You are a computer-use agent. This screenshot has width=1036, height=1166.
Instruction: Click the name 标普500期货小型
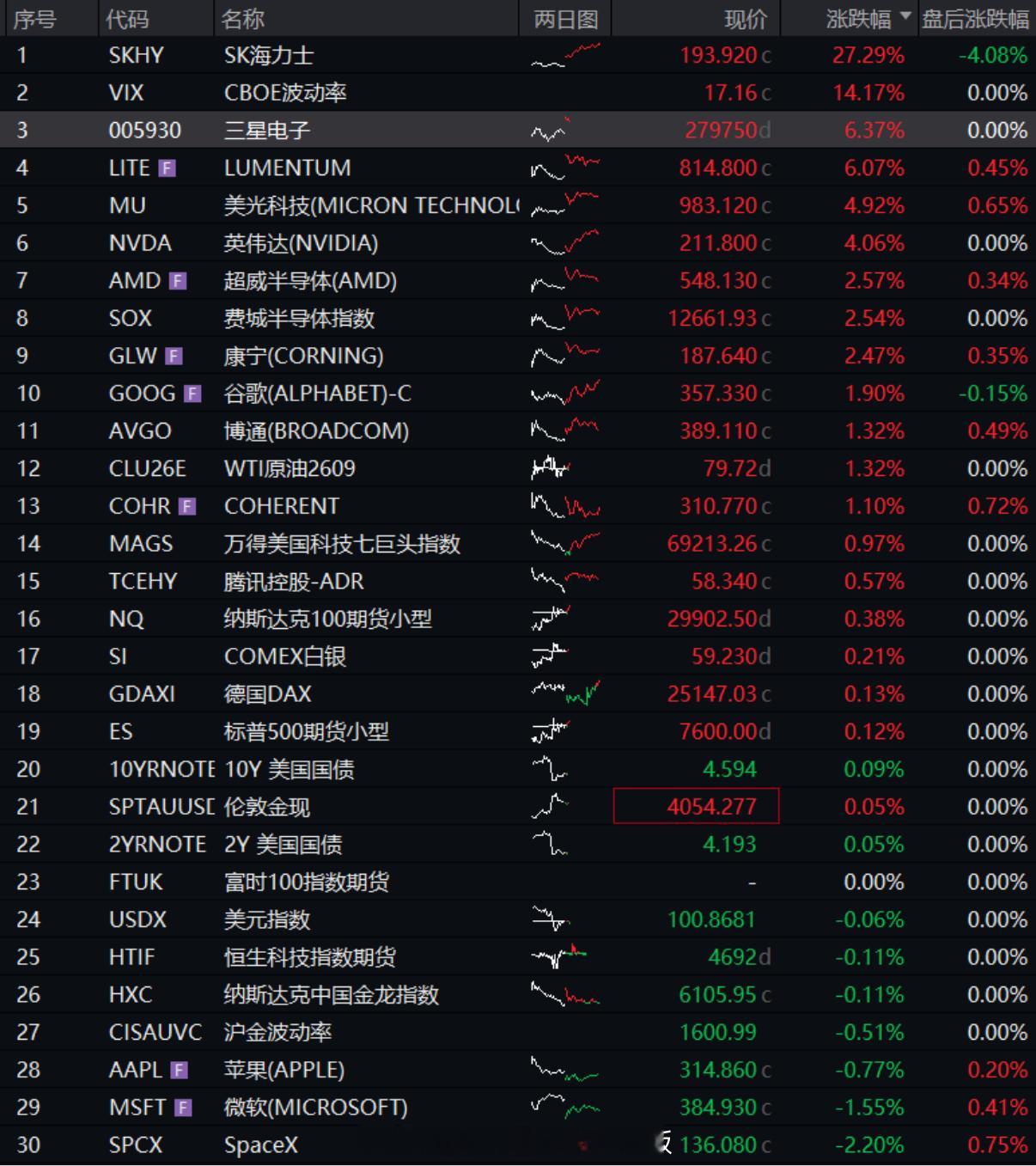tap(306, 732)
